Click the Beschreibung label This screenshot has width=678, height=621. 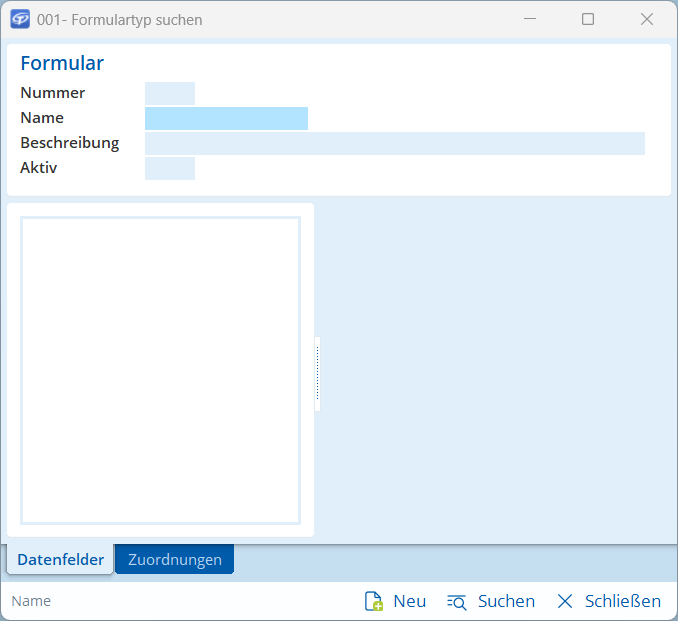click(70, 143)
